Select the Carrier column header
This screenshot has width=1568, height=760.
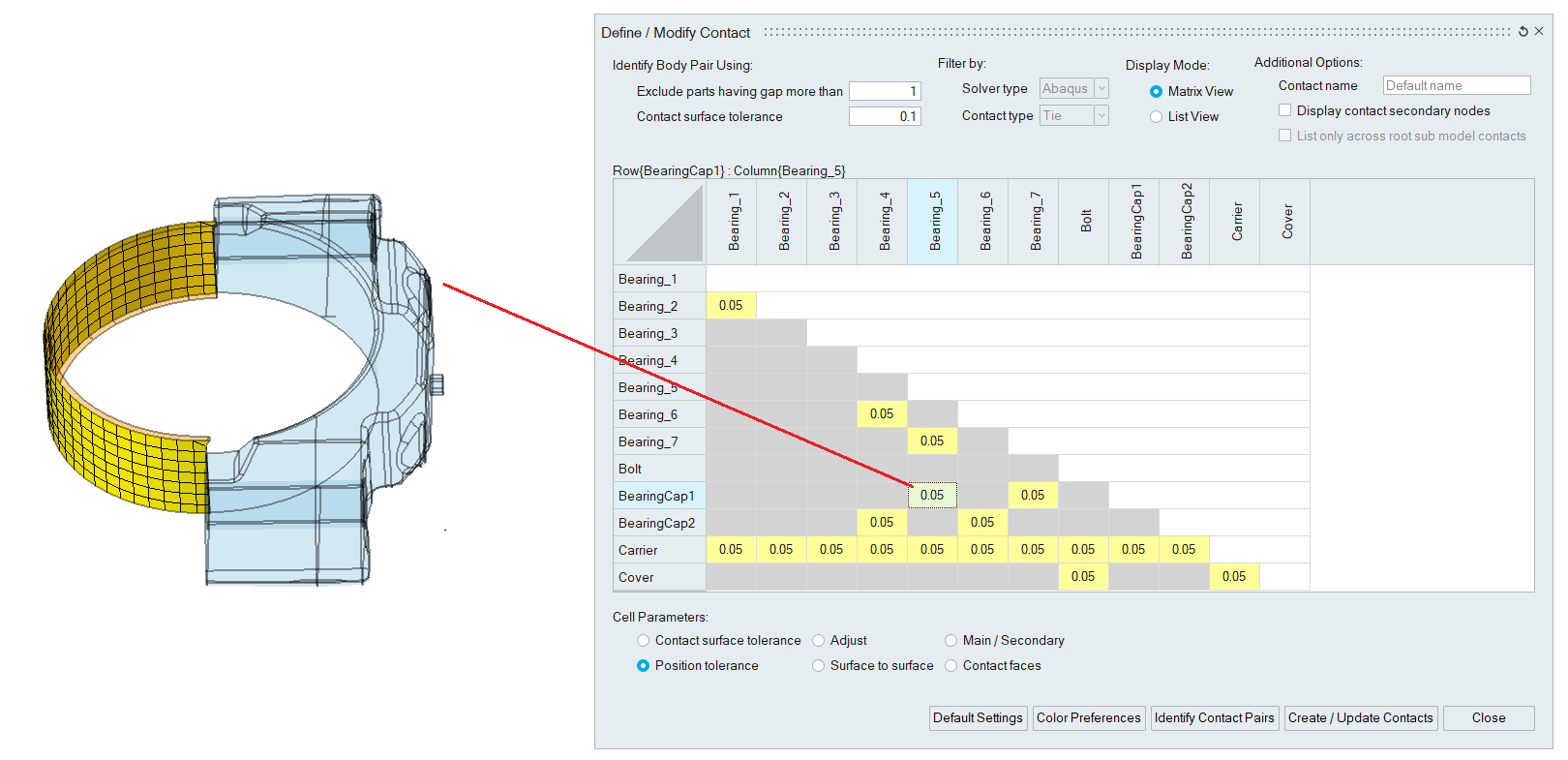pyautogui.click(x=1235, y=222)
